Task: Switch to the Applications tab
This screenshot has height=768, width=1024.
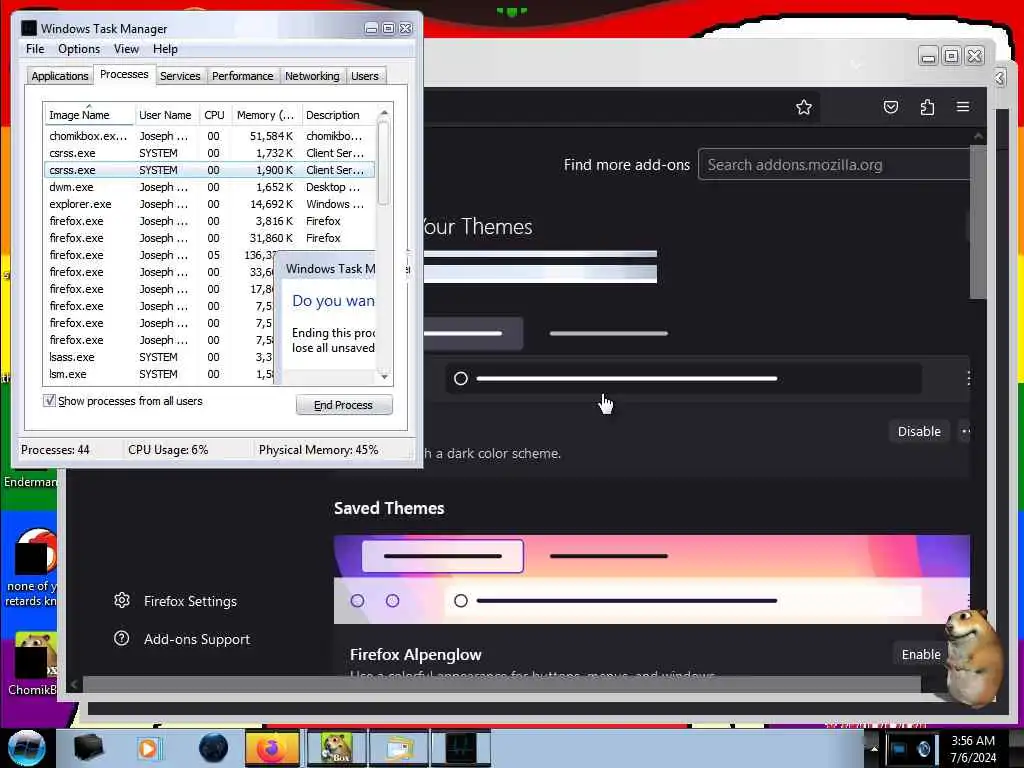Action: [59, 76]
